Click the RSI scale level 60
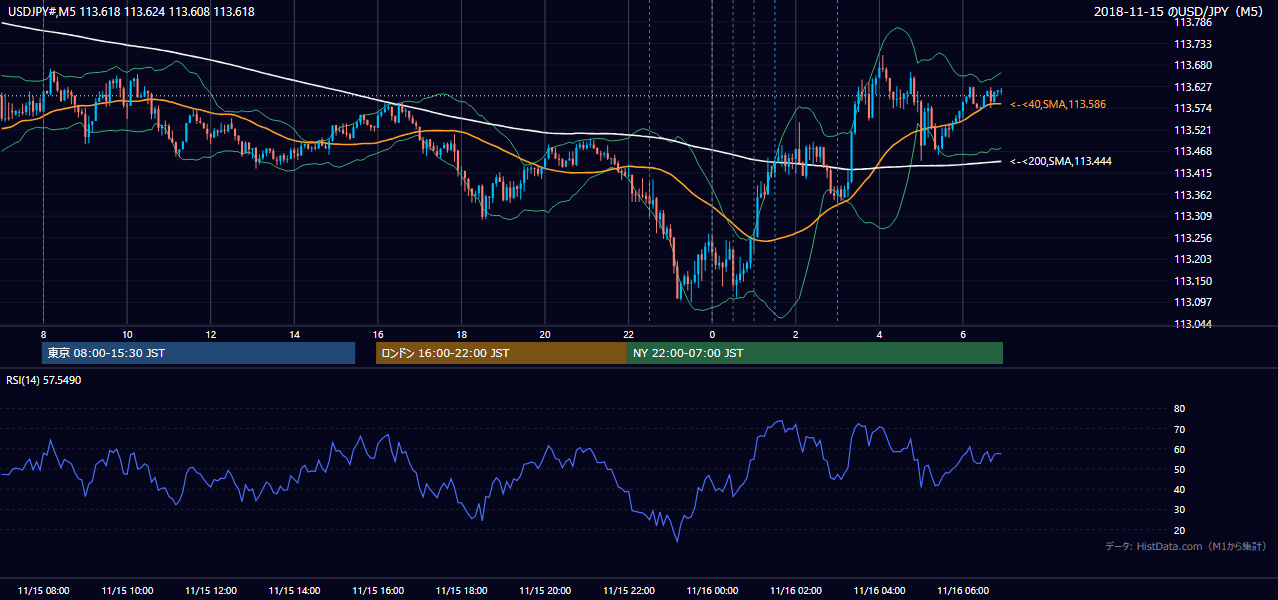1278x600 pixels. [1179, 449]
